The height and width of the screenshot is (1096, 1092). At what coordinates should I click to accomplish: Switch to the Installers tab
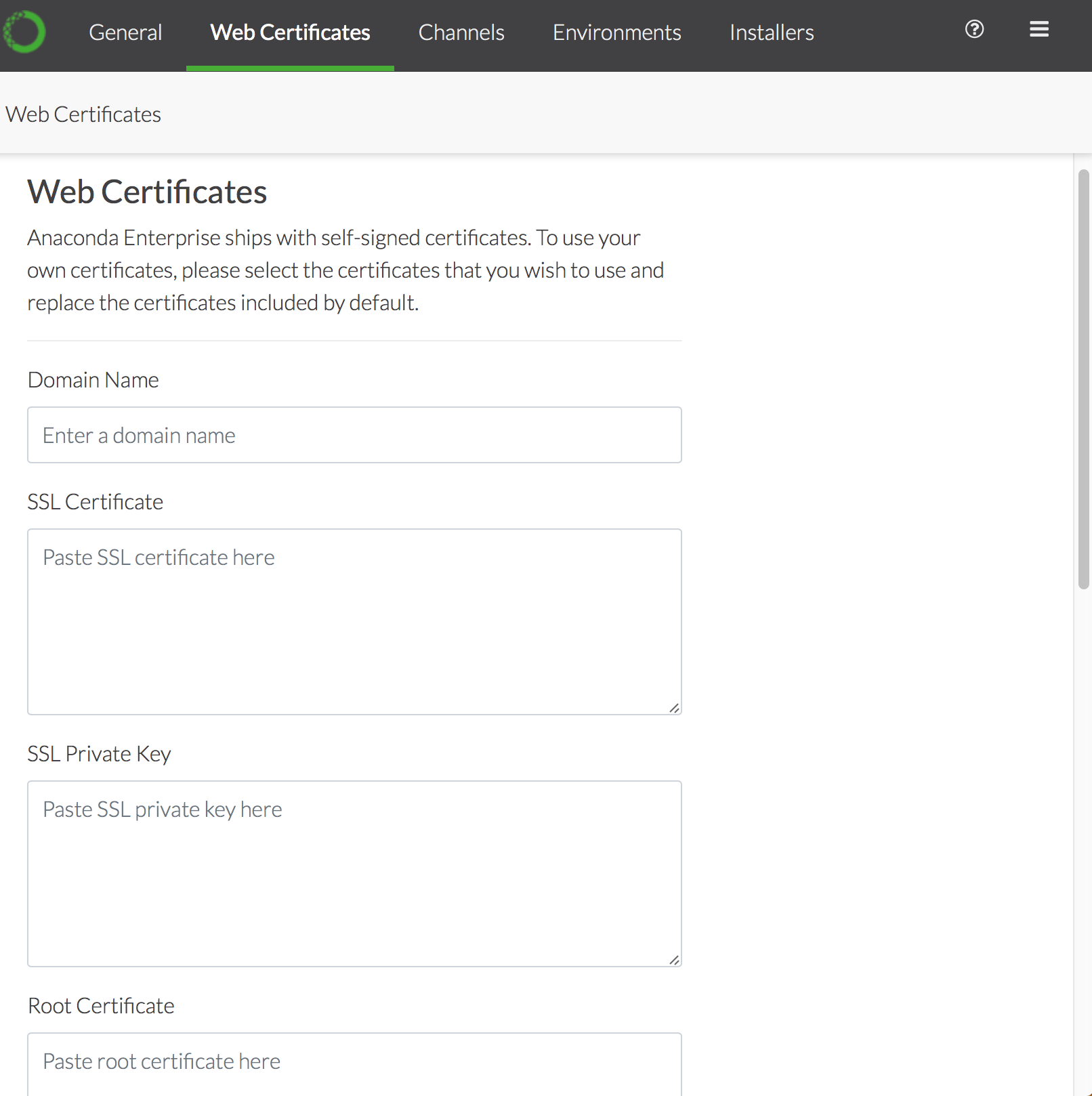point(772,33)
